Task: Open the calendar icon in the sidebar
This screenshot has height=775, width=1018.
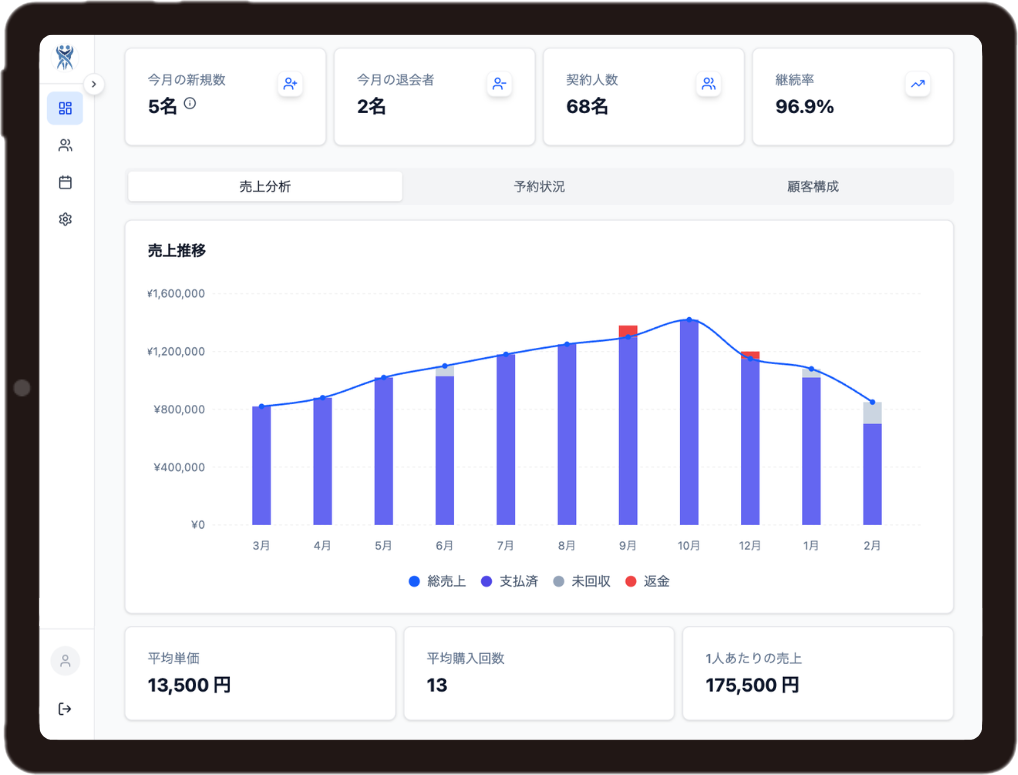Action: coord(65,181)
